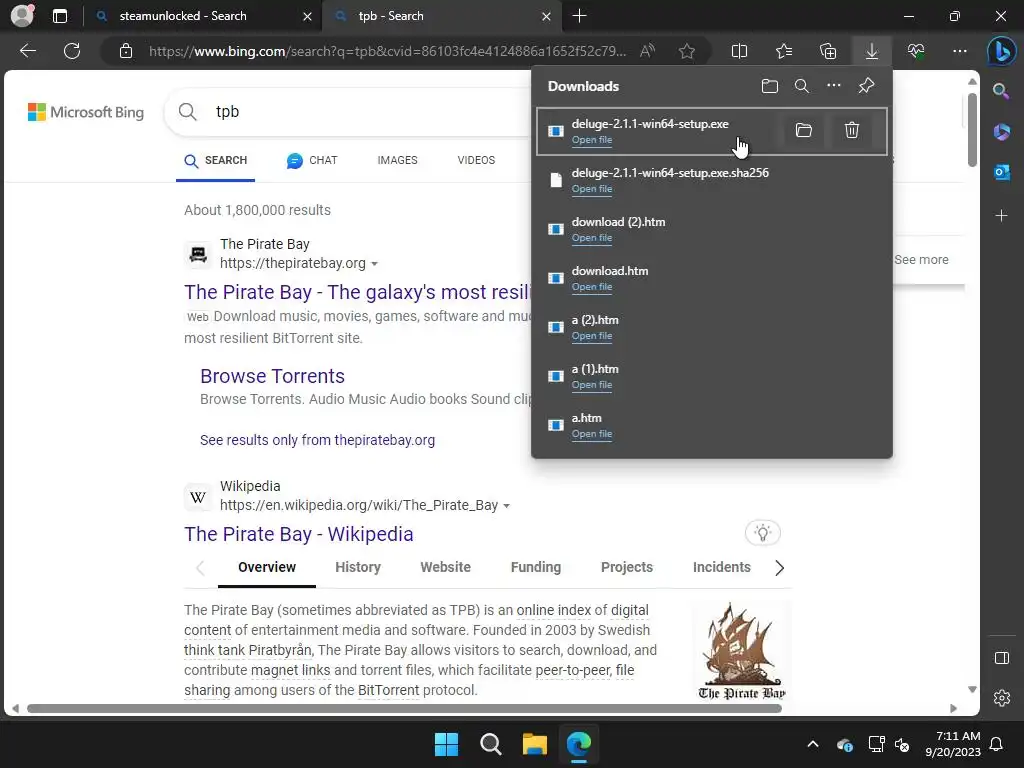Click the Pirate Bay ship thumbnail

[x=741, y=651]
